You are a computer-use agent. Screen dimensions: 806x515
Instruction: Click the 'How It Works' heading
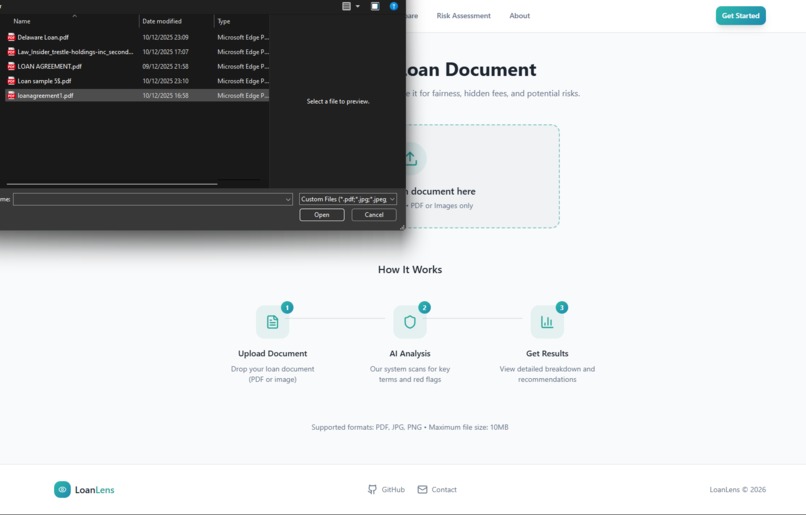pyautogui.click(x=410, y=269)
